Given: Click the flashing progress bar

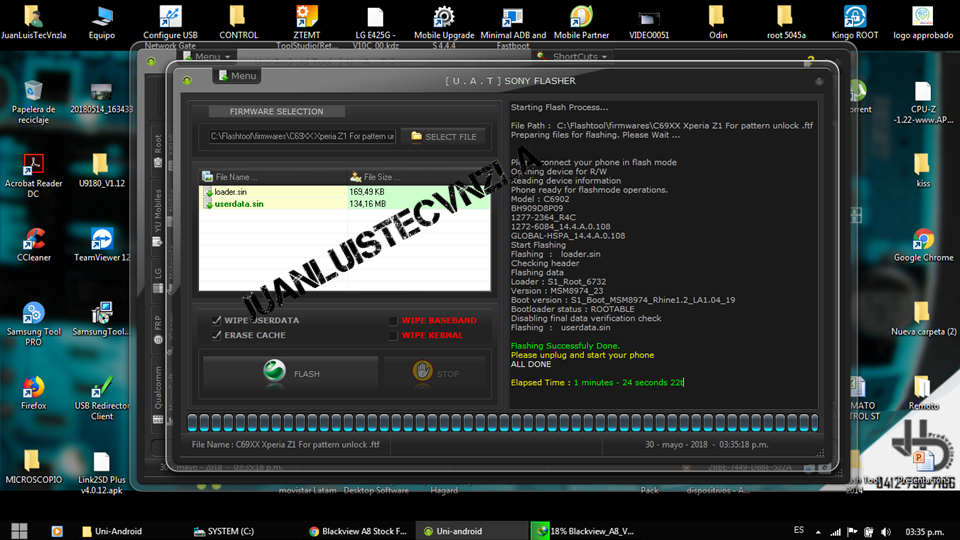Looking at the screenshot, I should click(x=503, y=422).
